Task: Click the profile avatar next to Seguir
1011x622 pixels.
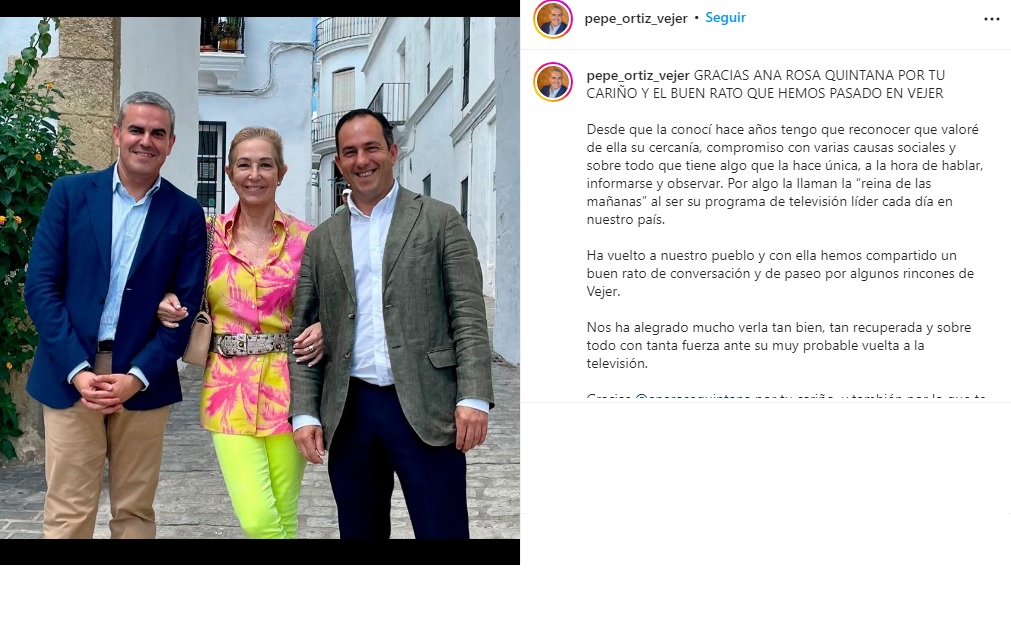Action: point(553,19)
